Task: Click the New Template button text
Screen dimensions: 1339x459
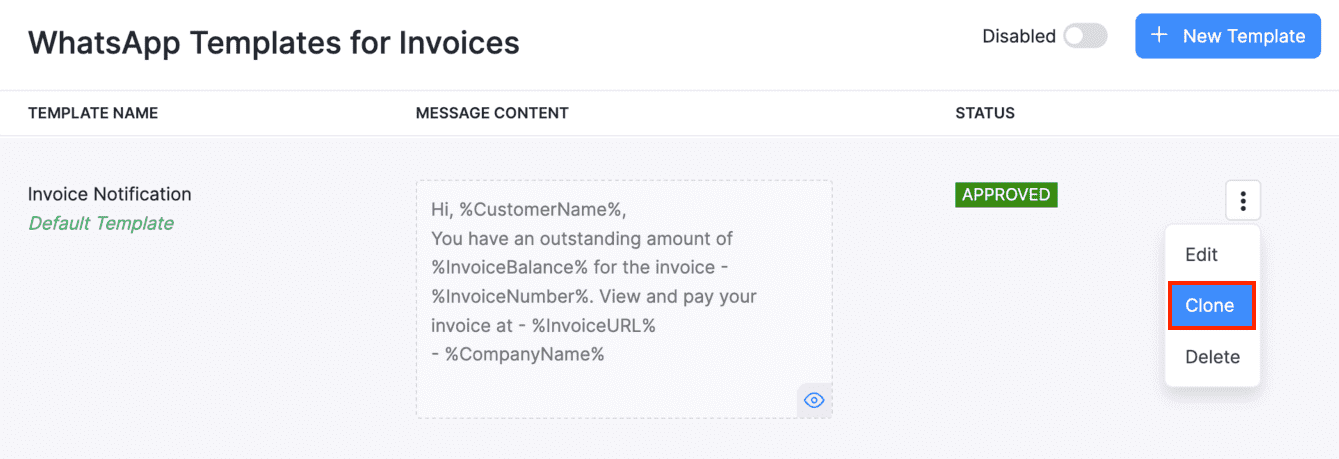Action: [x=1243, y=36]
